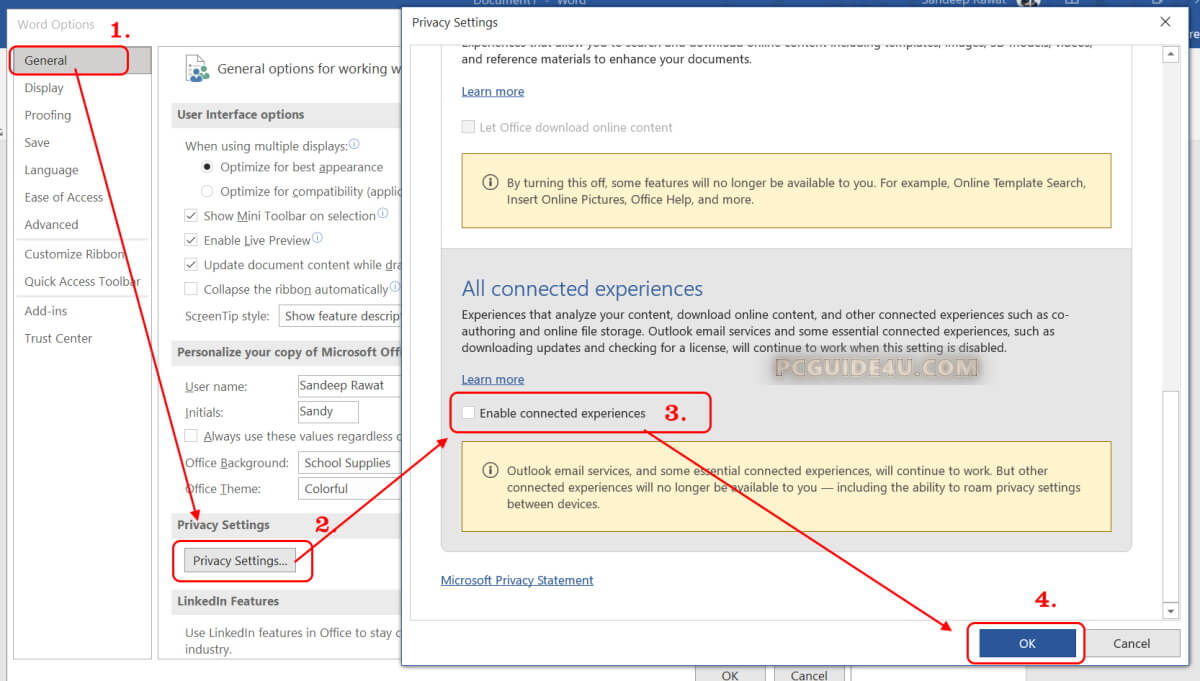Image resolution: width=1200 pixels, height=681 pixels.
Task: Click the info icon beside multiple displays
Action: pyautogui.click(x=355, y=145)
